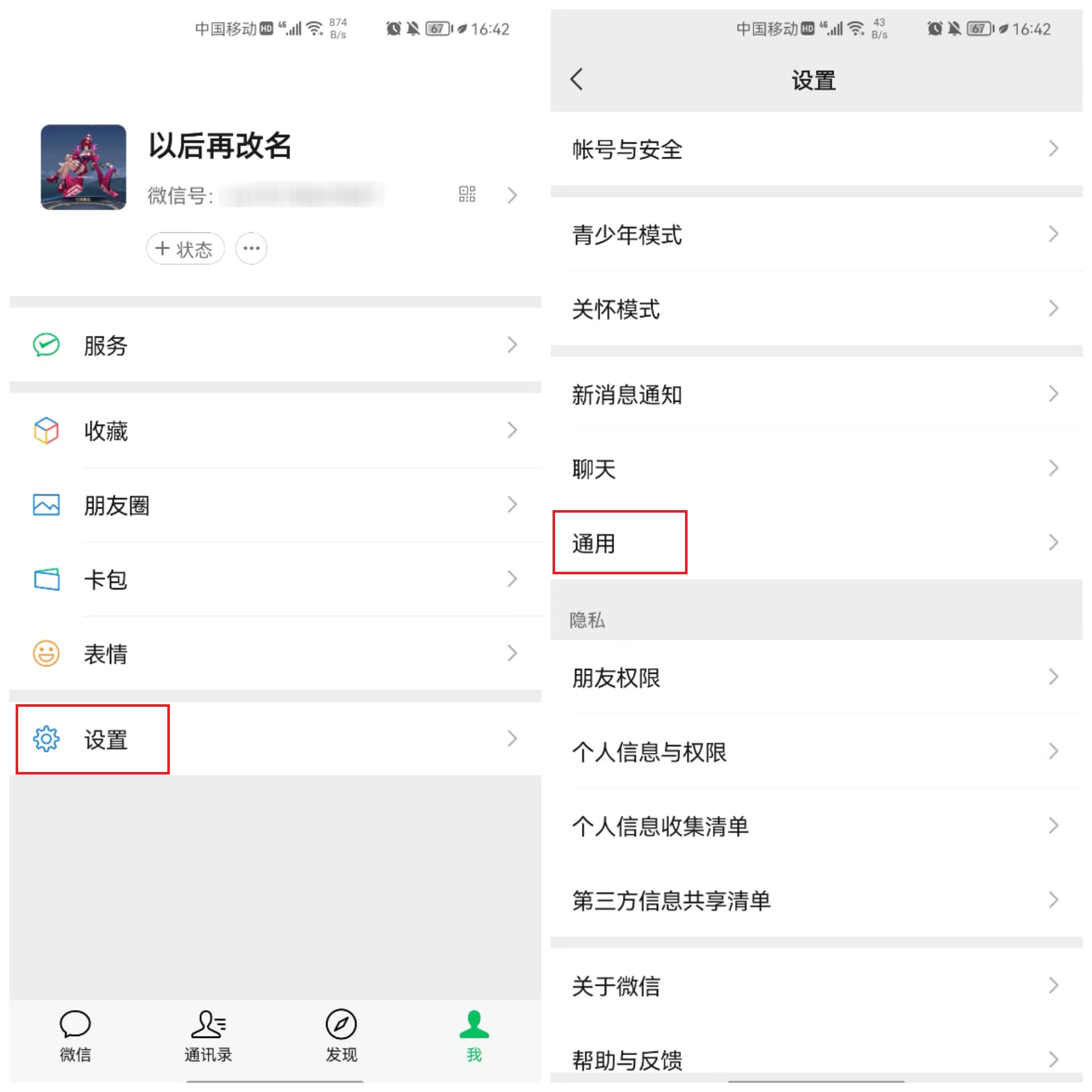Tap the 收藏 colorful cube icon
The image size is (1092, 1092).
47,431
